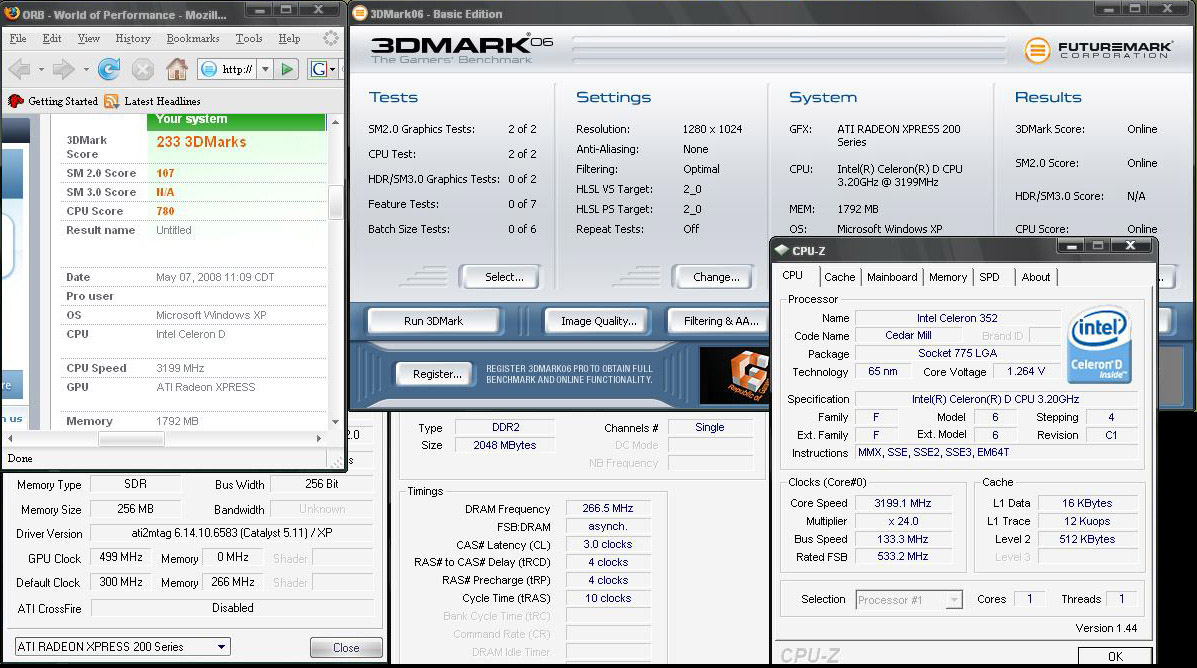
Task: Open URL bar history dropdown arrow
Action: tap(265, 69)
